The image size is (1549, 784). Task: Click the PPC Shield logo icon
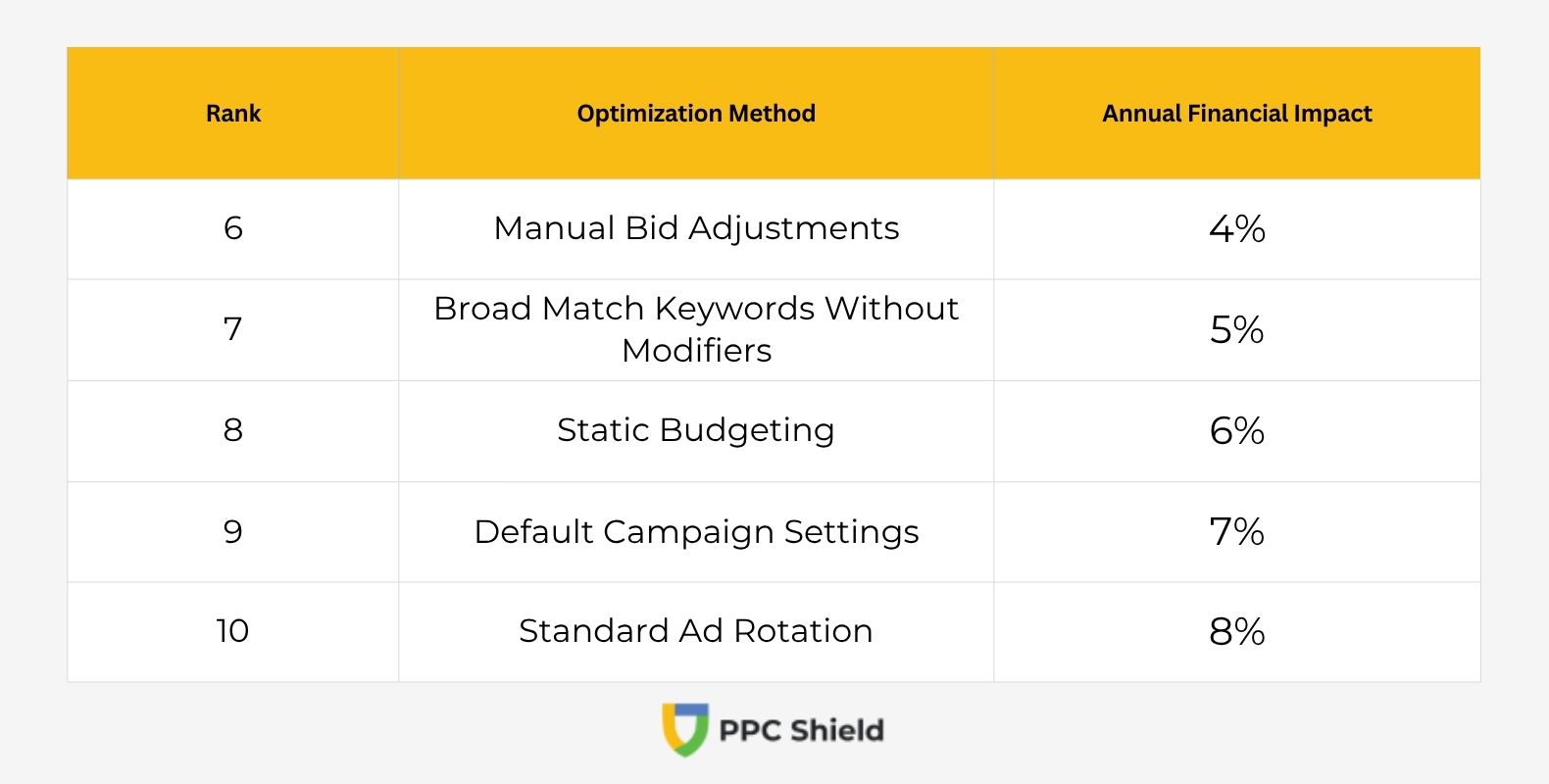click(684, 729)
